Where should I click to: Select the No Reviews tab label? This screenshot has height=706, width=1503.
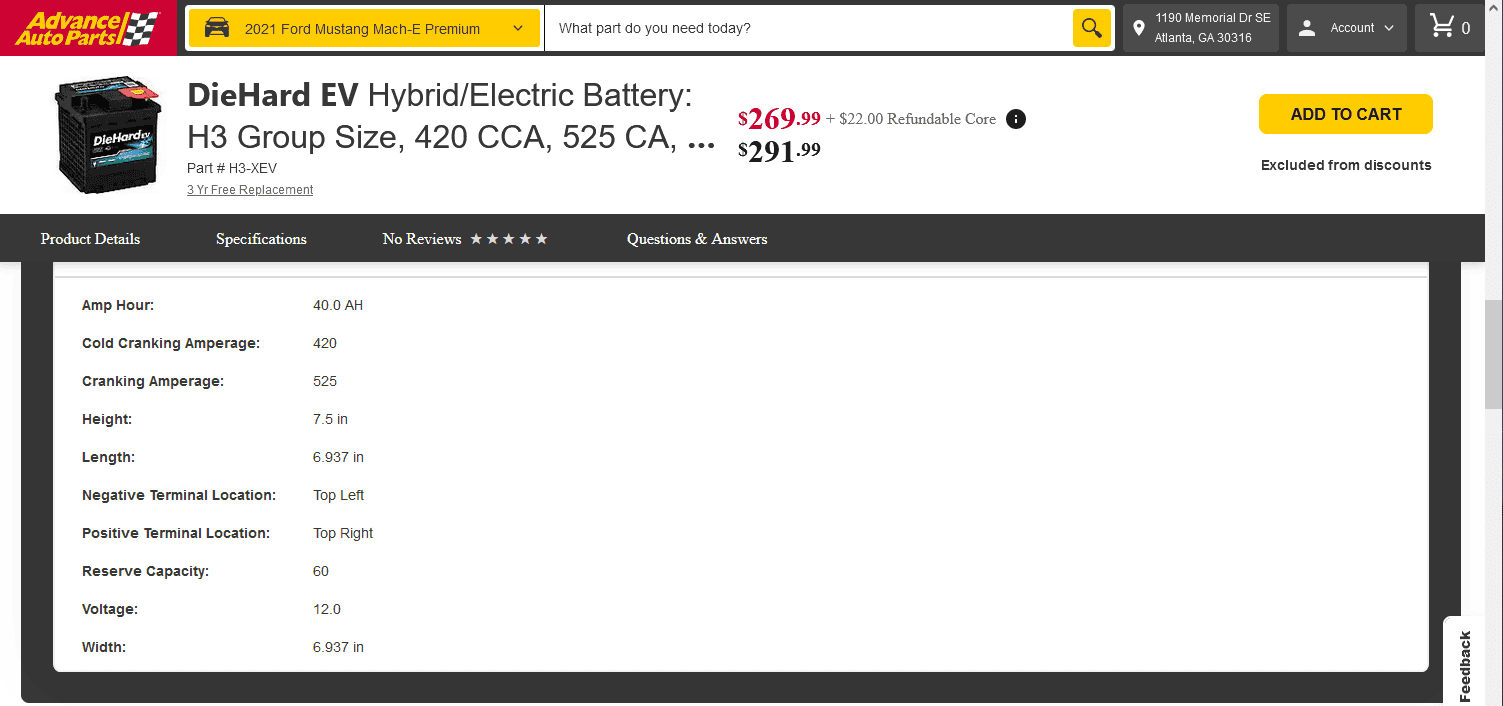[422, 239]
